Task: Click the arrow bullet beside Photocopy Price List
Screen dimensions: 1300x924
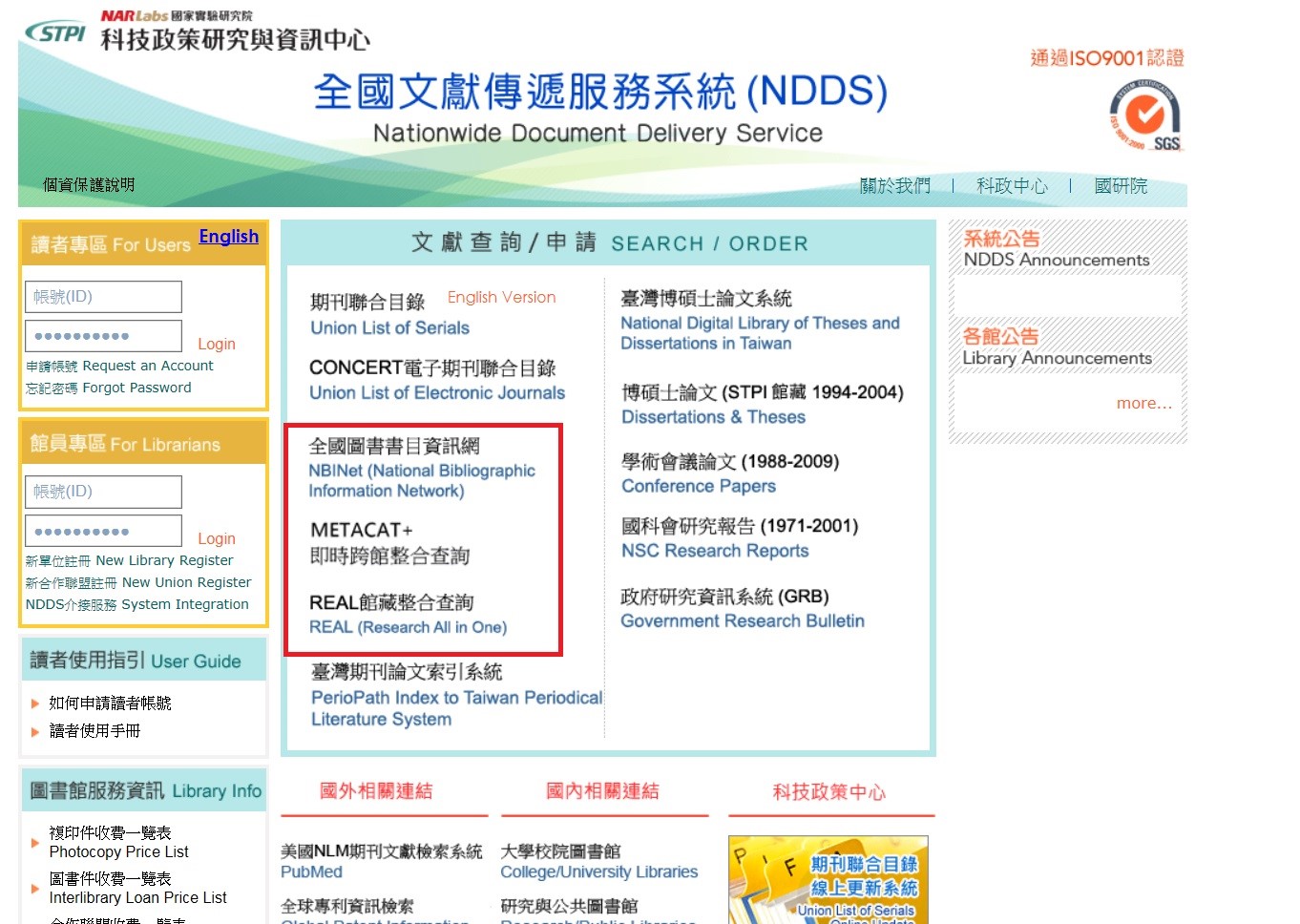Action: coord(35,843)
